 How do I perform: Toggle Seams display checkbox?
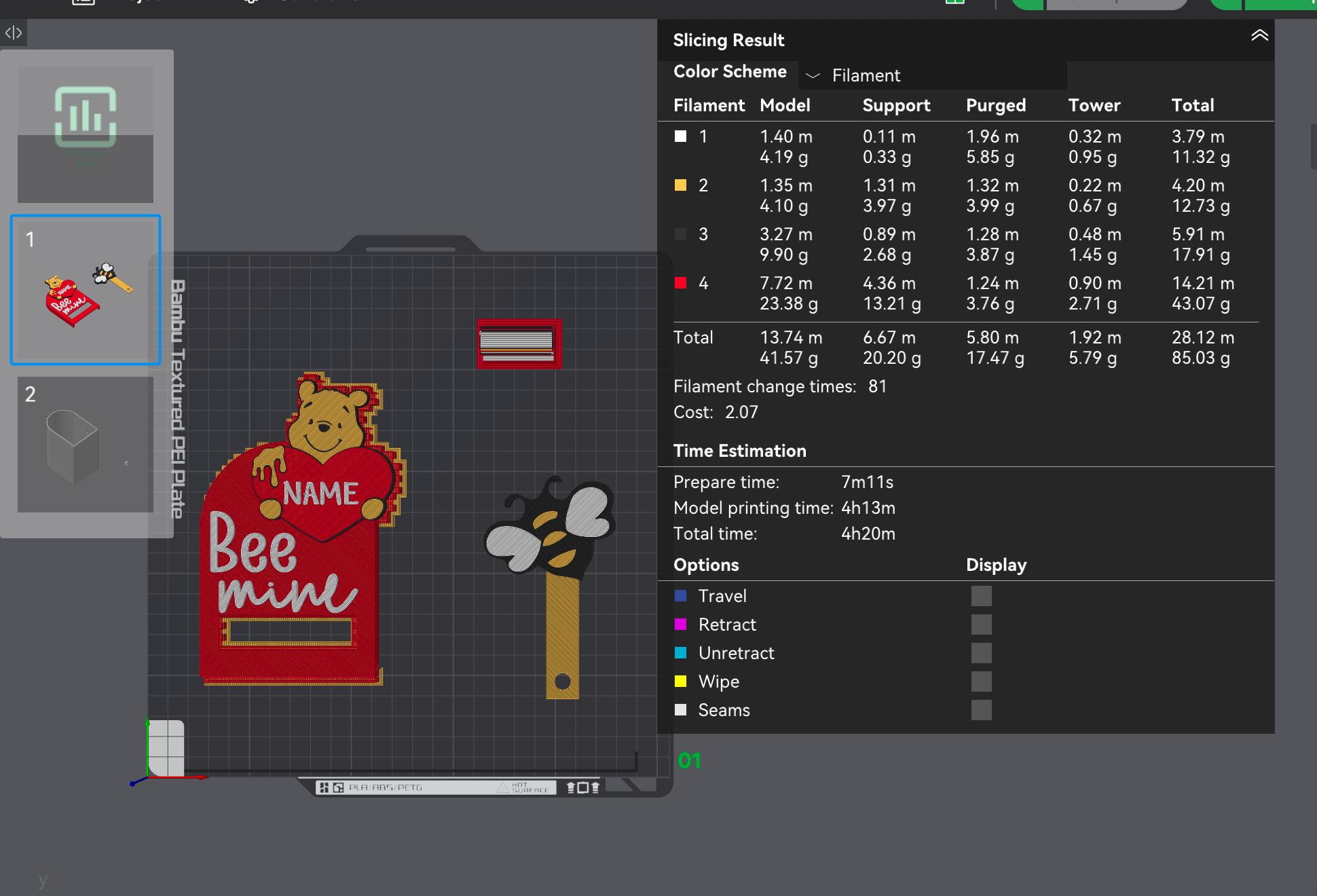click(x=981, y=710)
